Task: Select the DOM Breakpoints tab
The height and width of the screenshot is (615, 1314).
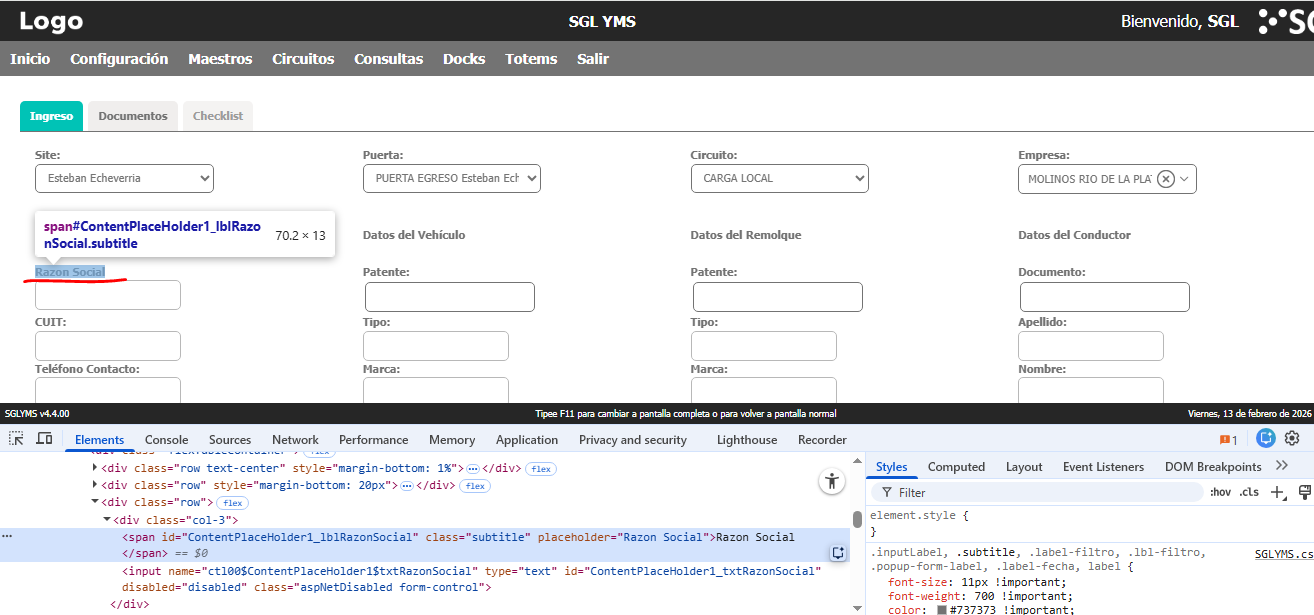Action: 1213,467
